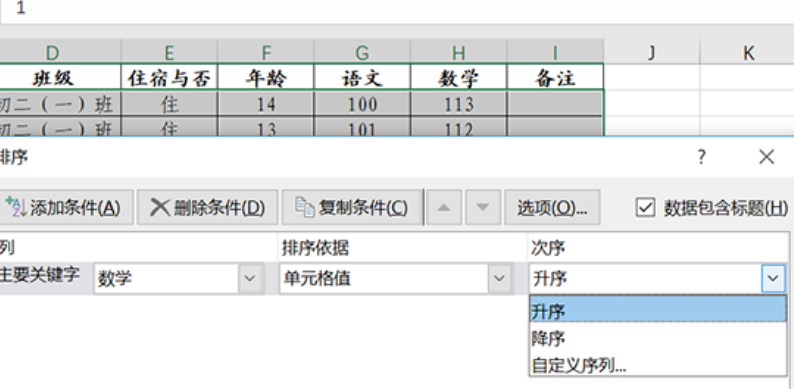This screenshot has width=794, height=389.
Task: Toggle 数据包含标题 checkbox
Action: (x=645, y=208)
